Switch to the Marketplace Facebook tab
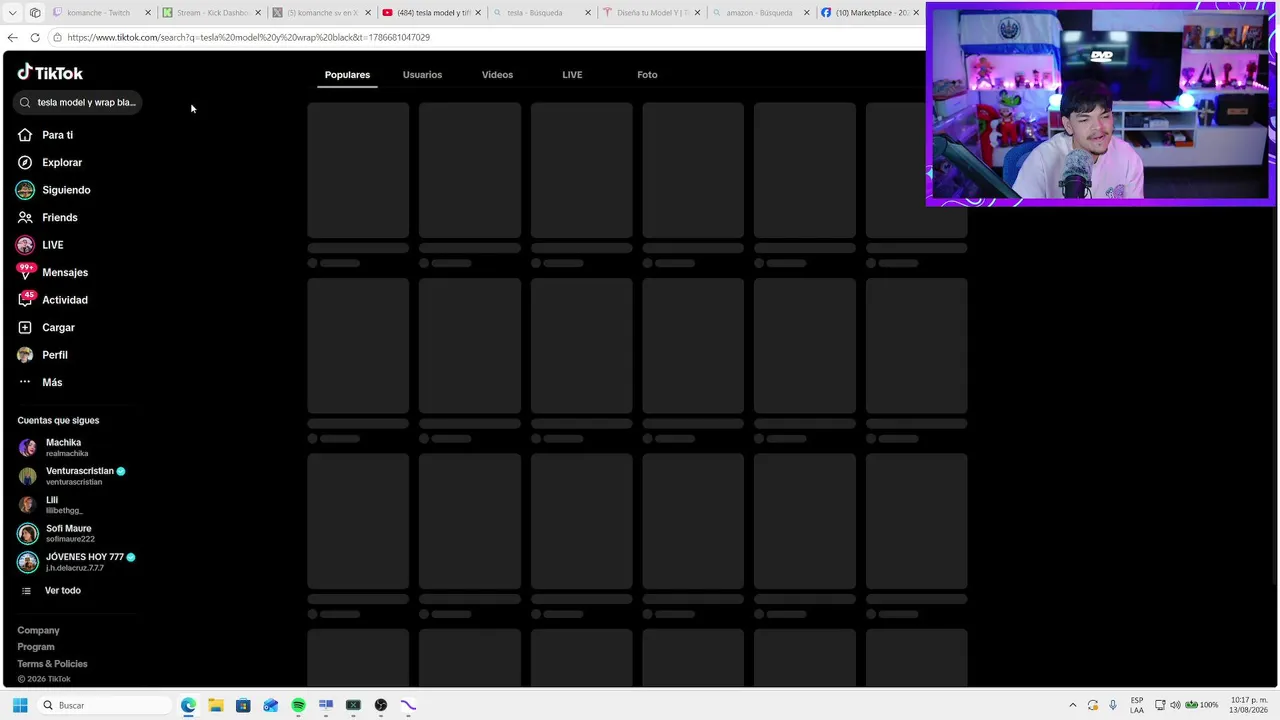The height and width of the screenshot is (720, 1280). click(870, 13)
